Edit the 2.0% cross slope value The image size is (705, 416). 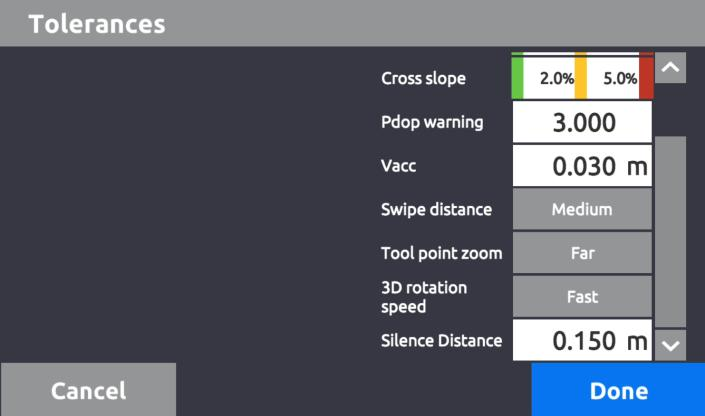click(551, 79)
